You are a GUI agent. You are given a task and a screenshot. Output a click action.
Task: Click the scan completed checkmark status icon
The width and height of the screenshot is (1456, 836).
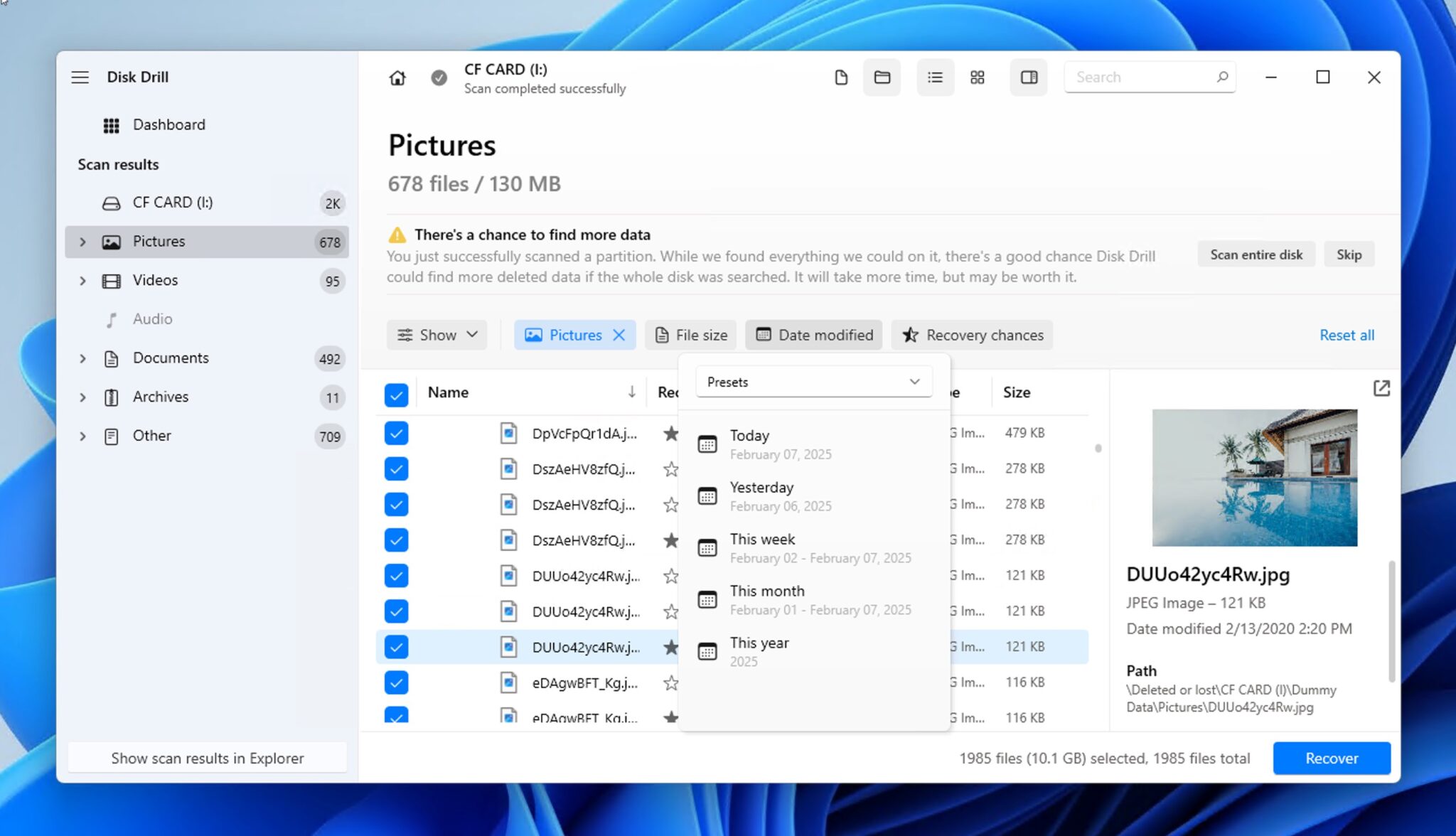click(x=439, y=77)
